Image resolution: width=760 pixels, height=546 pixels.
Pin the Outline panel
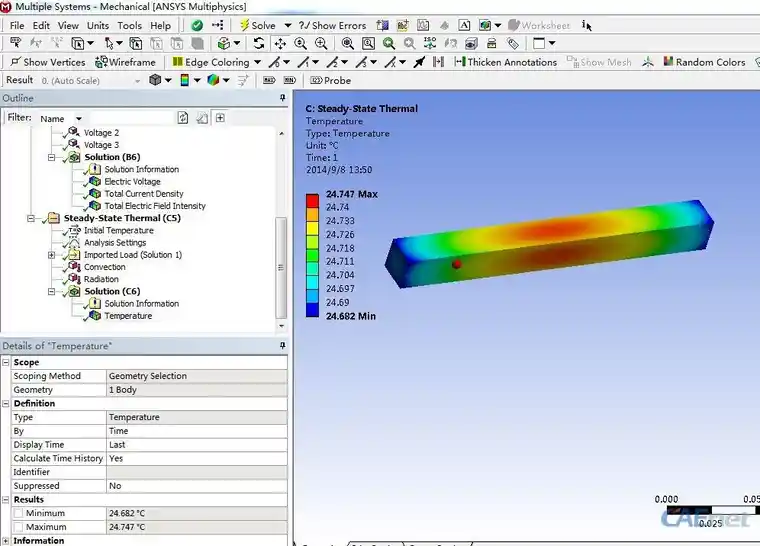(x=283, y=98)
